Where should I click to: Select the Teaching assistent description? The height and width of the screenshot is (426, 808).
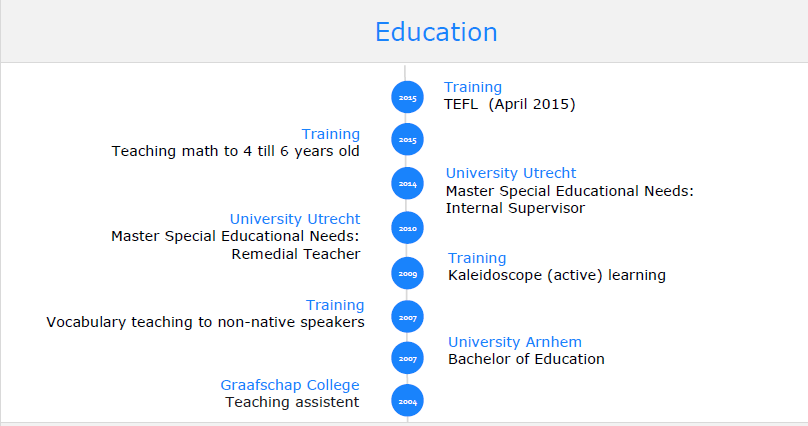pyautogui.click(x=292, y=402)
